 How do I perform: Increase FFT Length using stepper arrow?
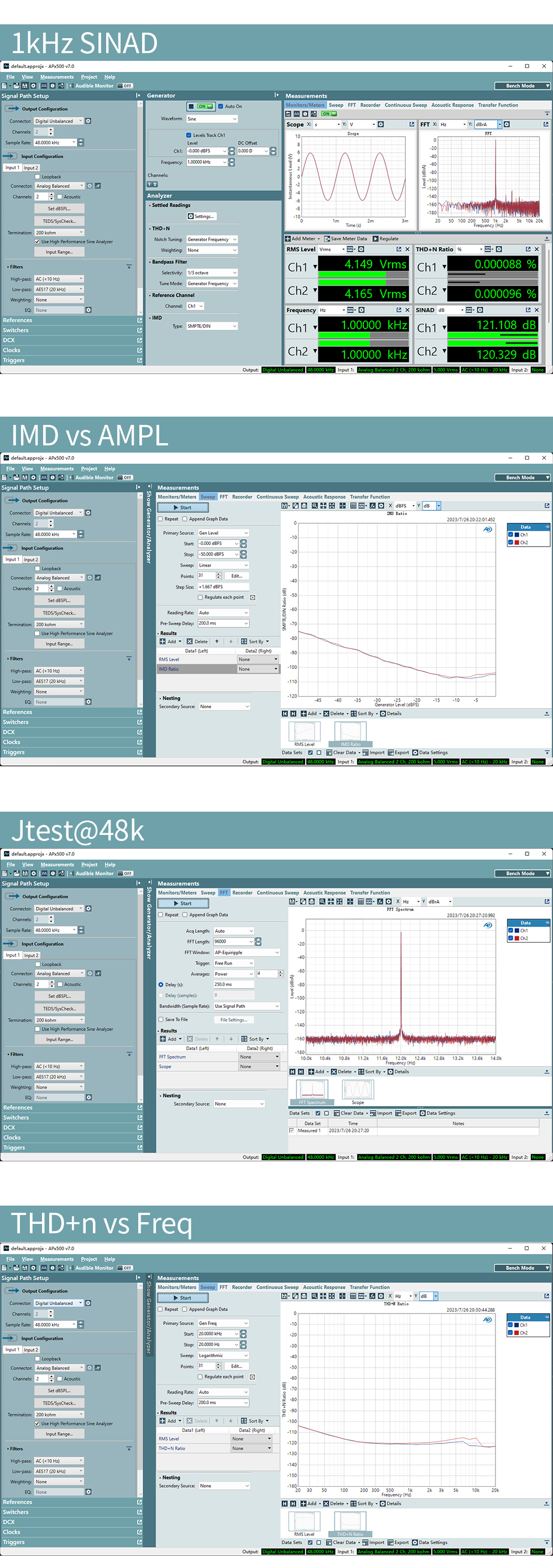[258, 939]
